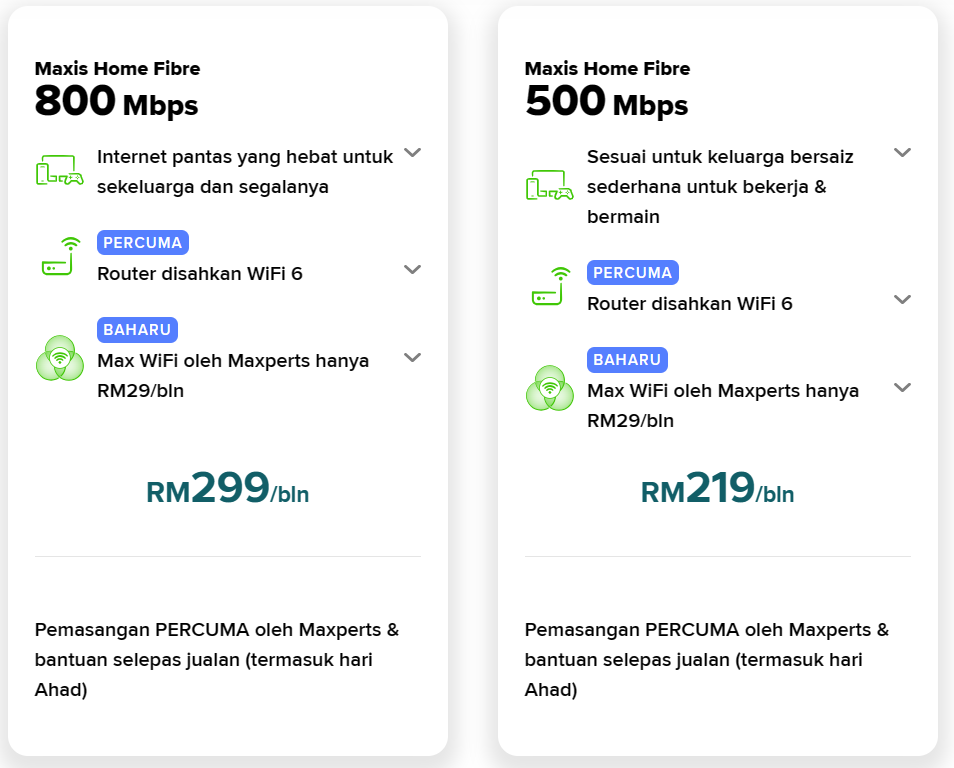Expand Max WiFi details in 800 Mbps plan

pyautogui.click(x=412, y=357)
